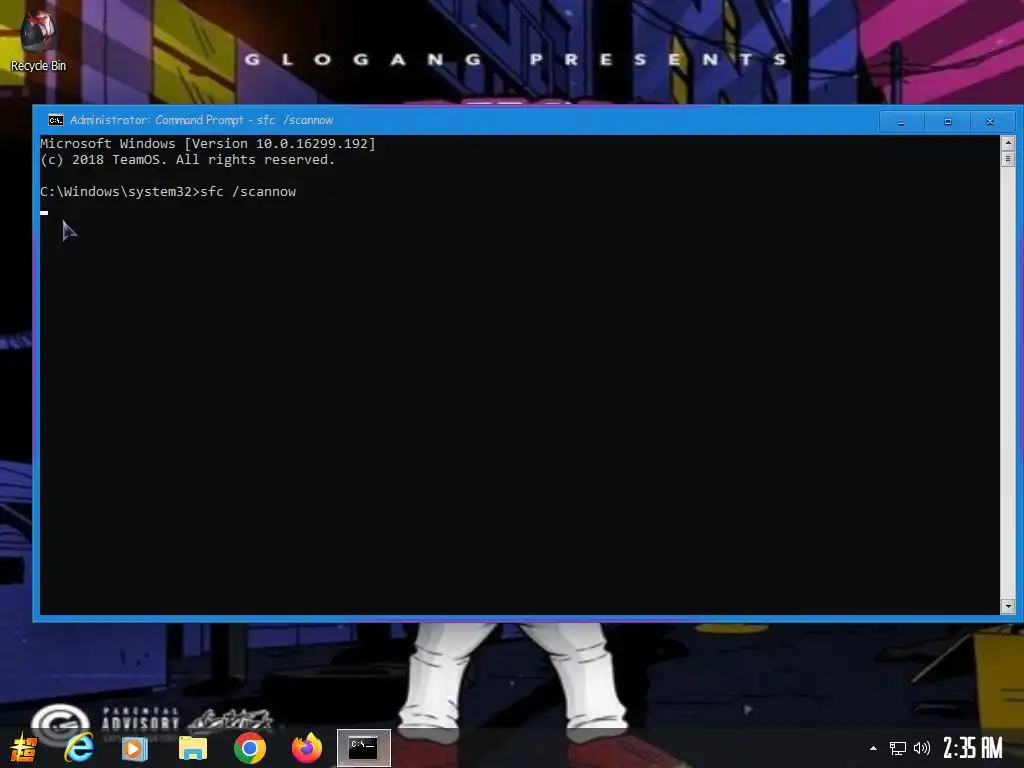1024x768 pixels.
Task: Minimize the Command Prompt window
Action: click(x=901, y=121)
